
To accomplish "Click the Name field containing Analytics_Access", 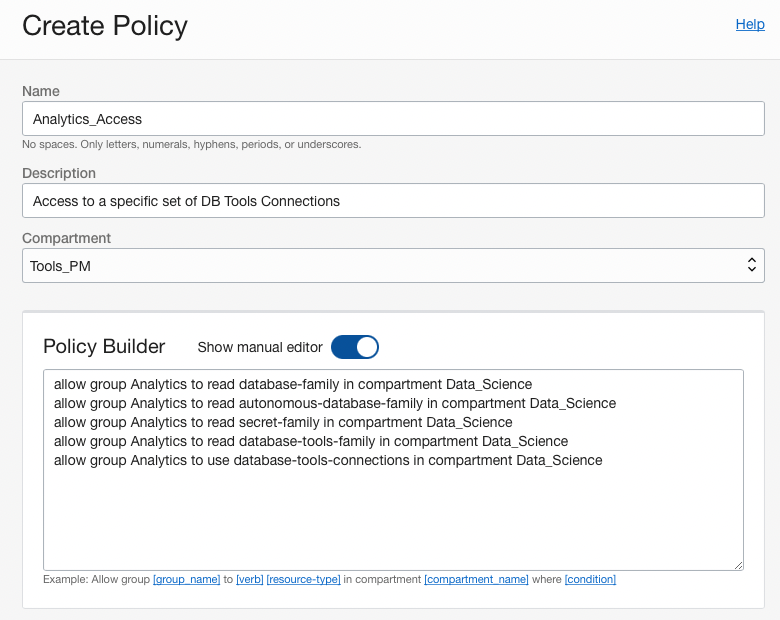I will (x=393, y=119).
